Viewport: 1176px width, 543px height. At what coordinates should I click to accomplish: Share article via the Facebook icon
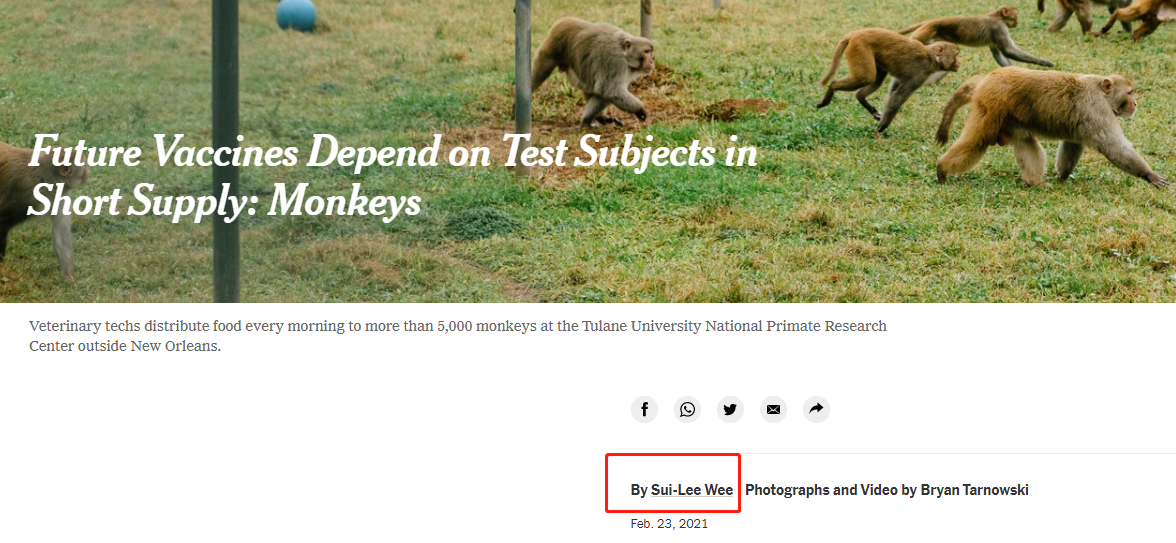(x=644, y=409)
